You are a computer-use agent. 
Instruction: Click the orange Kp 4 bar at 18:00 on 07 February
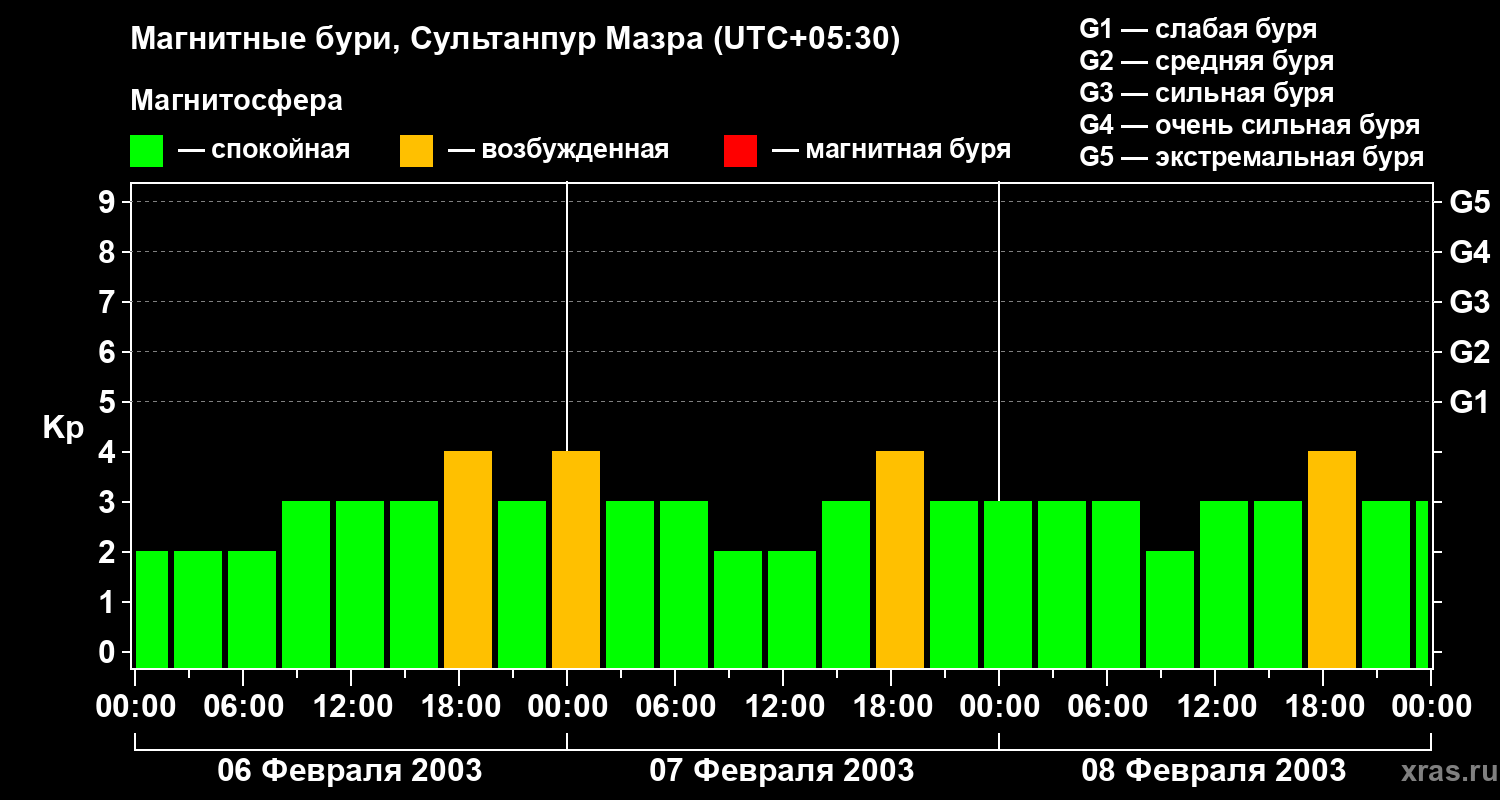coord(900,560)
